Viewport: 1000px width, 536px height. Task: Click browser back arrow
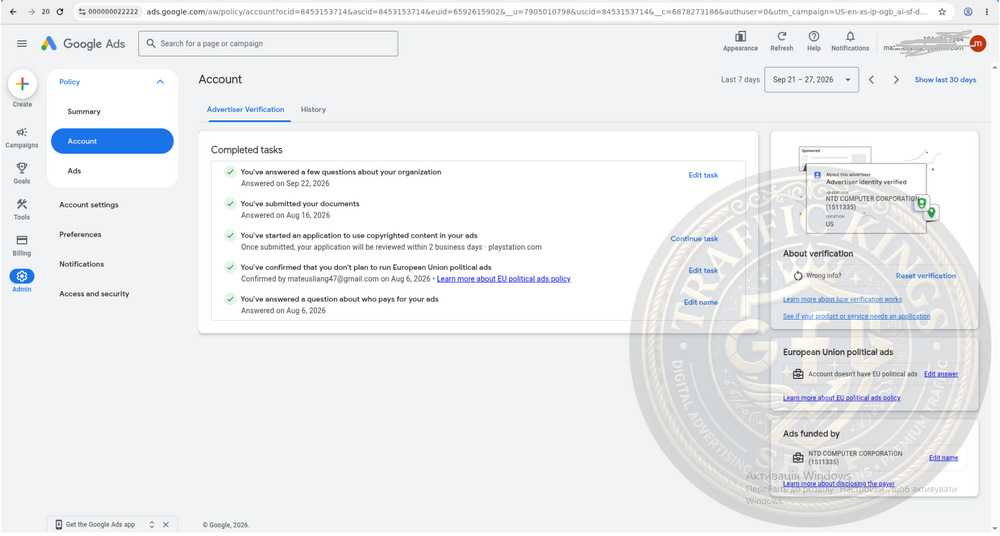click(x=13, y=11)
